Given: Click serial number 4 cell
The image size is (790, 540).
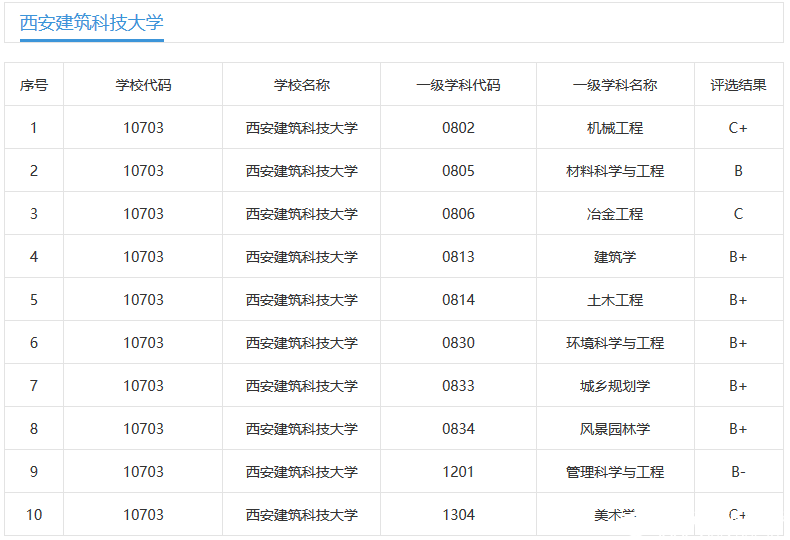Looking at the screenshot, I should click(x=34, y=257).
